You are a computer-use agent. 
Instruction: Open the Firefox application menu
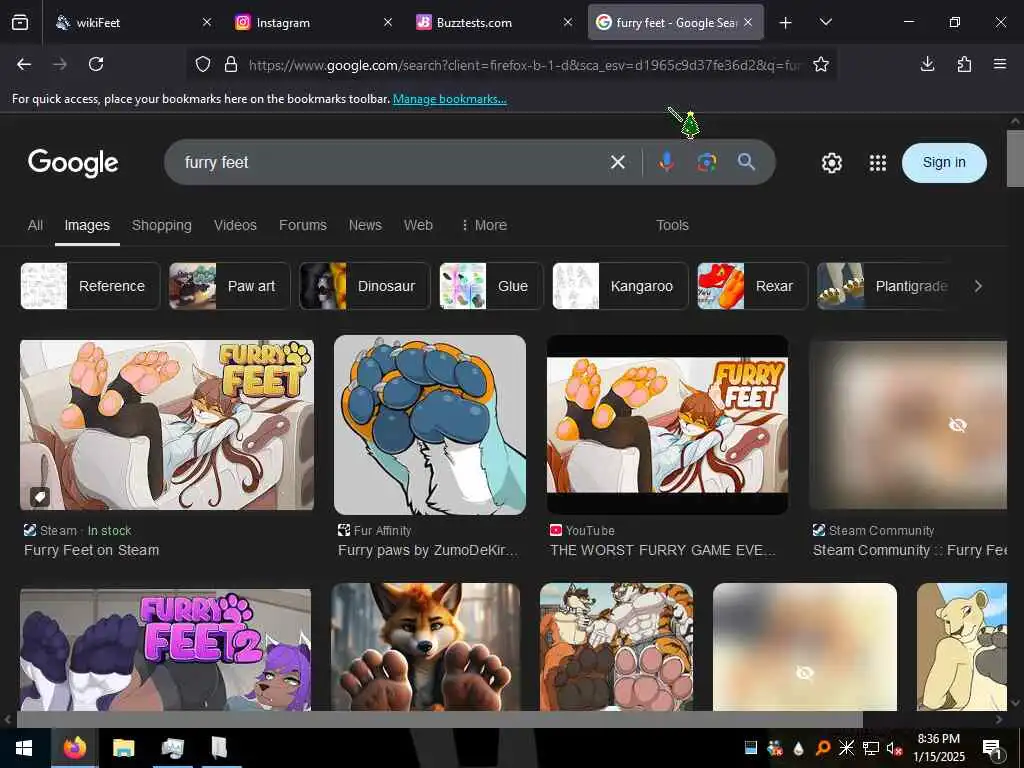pyautogui.click(x=1000, y=64)
